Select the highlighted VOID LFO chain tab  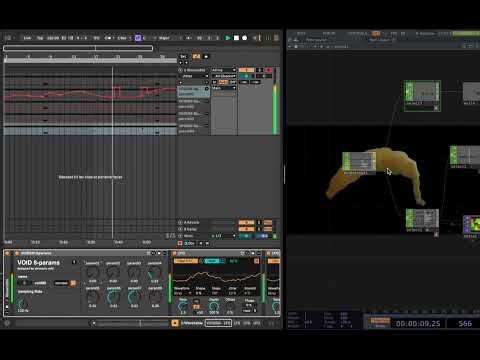click(x=218, y=323)
